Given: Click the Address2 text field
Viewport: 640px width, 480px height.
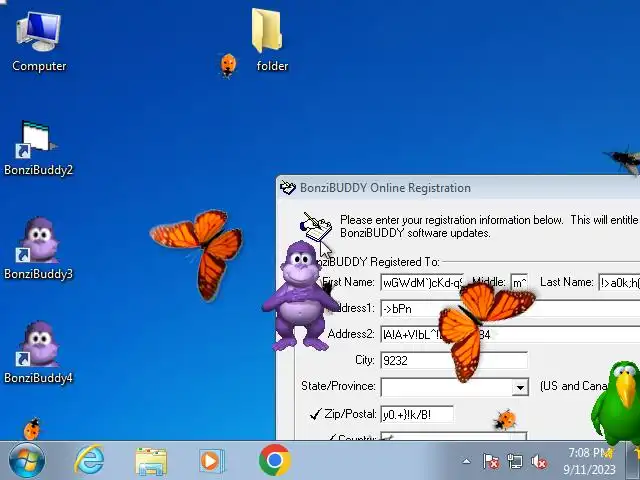Looking at the screenshot, I should (x=510, y=335).
